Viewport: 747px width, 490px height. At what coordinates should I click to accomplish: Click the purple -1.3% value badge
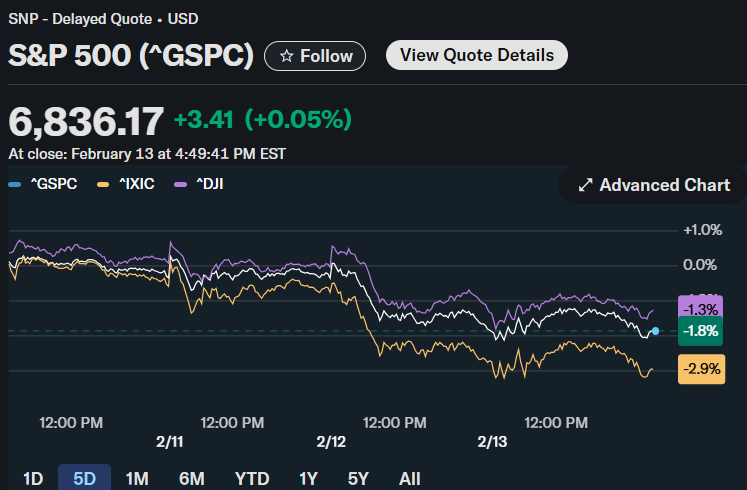pyautogui.click(x=700, y=307)
